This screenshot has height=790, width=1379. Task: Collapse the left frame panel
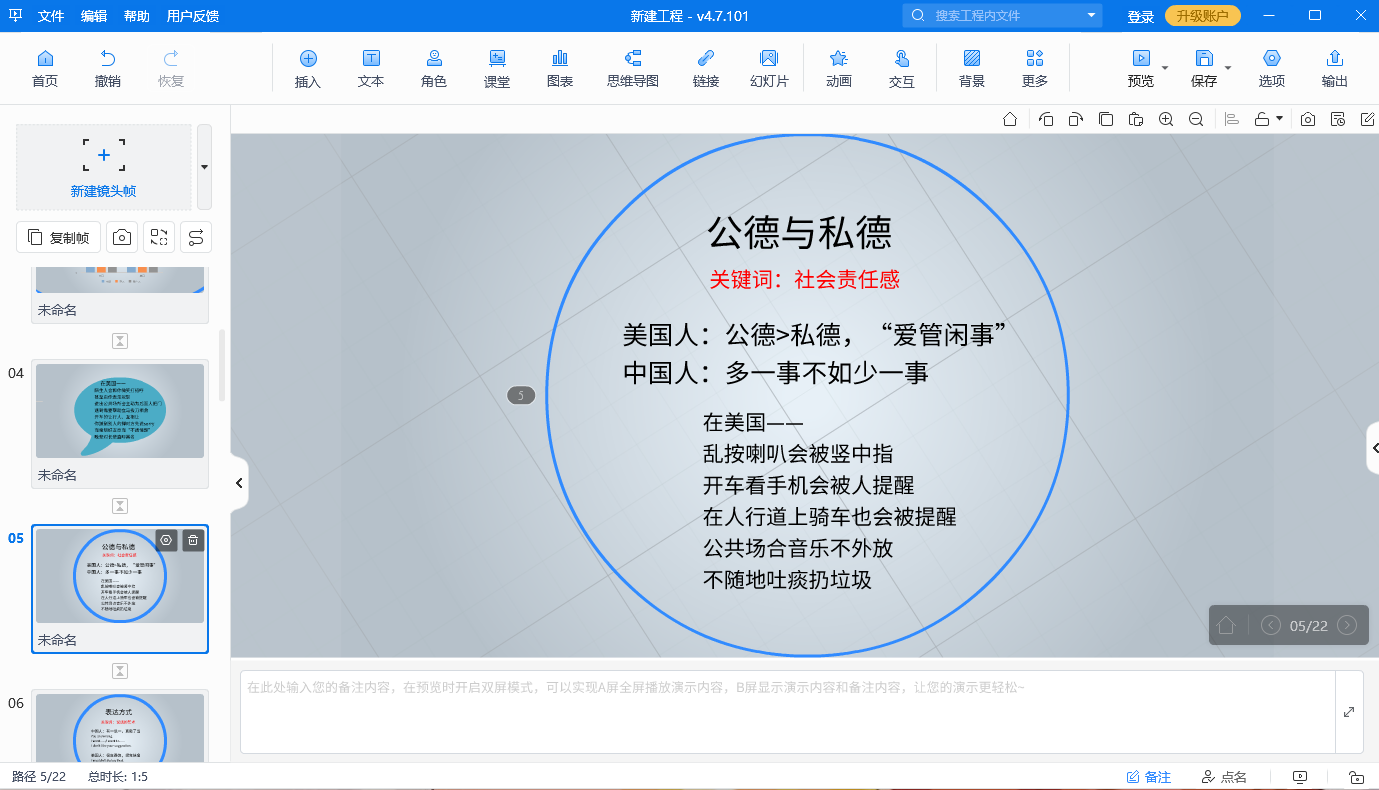click(239, 483)
